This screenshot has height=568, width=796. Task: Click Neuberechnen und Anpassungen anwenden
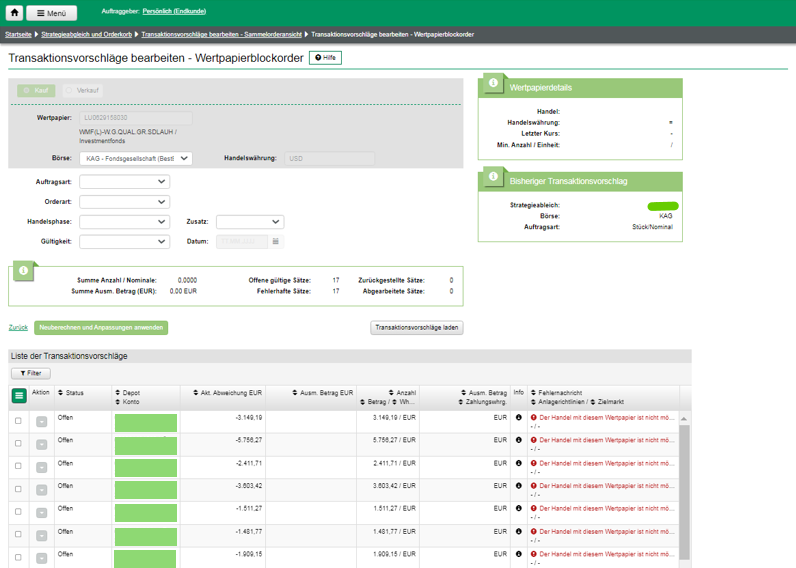101,328
